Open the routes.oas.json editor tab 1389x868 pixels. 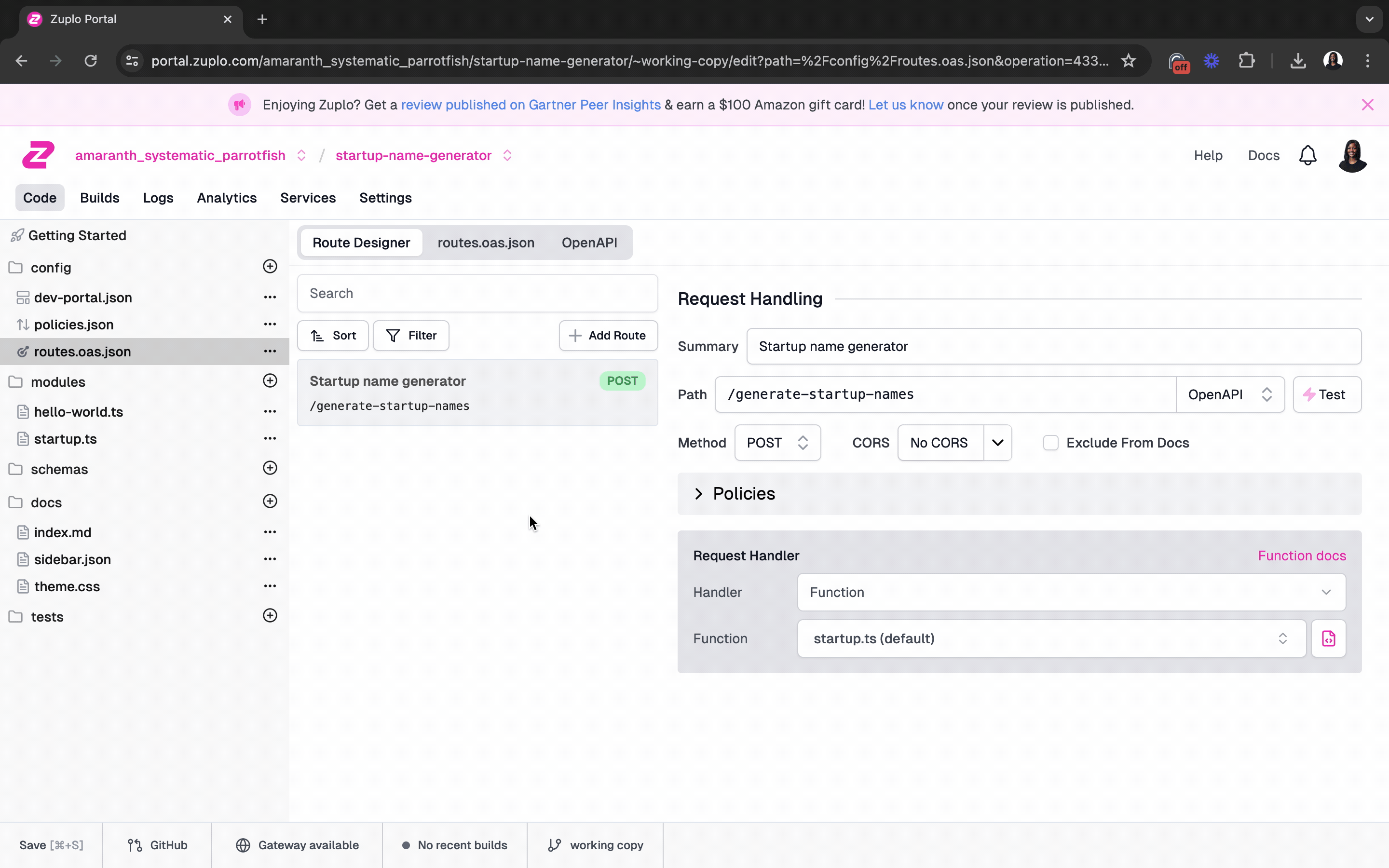485,242
